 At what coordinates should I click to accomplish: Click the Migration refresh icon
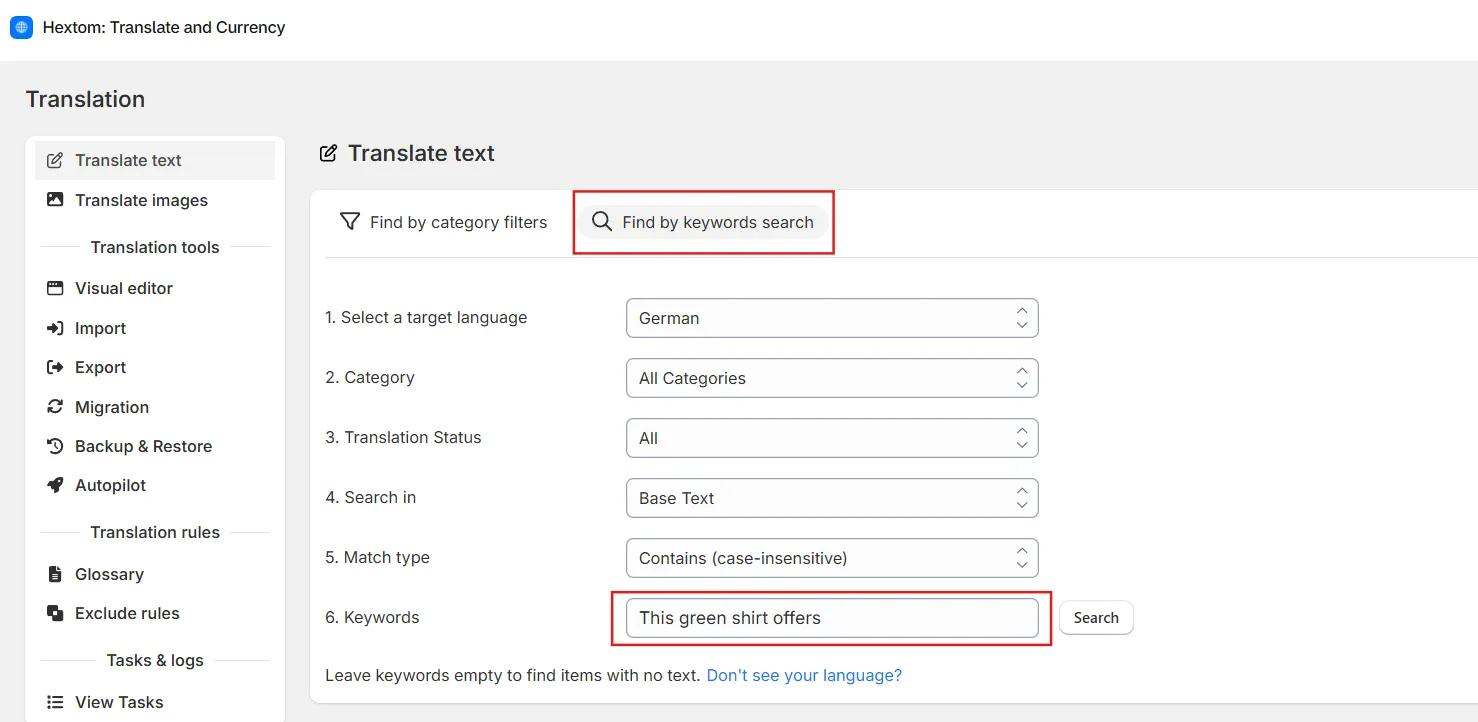55,407
